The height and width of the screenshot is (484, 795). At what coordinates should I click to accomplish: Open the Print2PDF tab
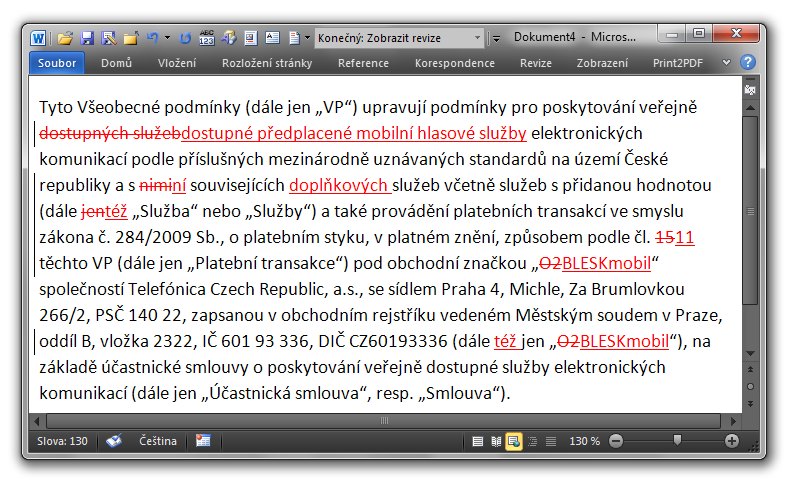[677, 63]
